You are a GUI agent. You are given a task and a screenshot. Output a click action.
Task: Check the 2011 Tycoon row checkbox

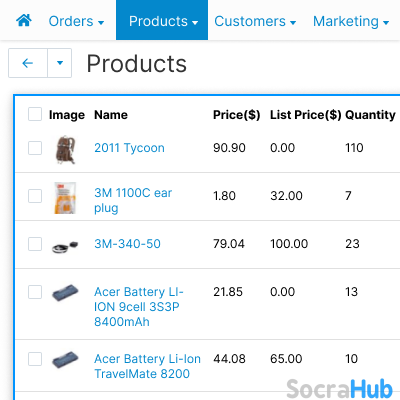click(x=35, y=148)
